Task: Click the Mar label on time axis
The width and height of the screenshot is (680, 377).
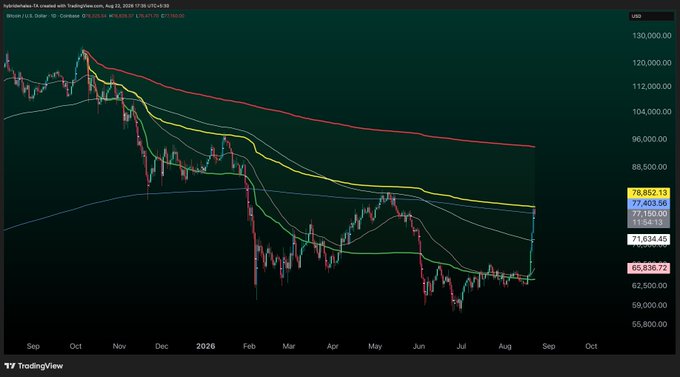Action: pos(289,346)
